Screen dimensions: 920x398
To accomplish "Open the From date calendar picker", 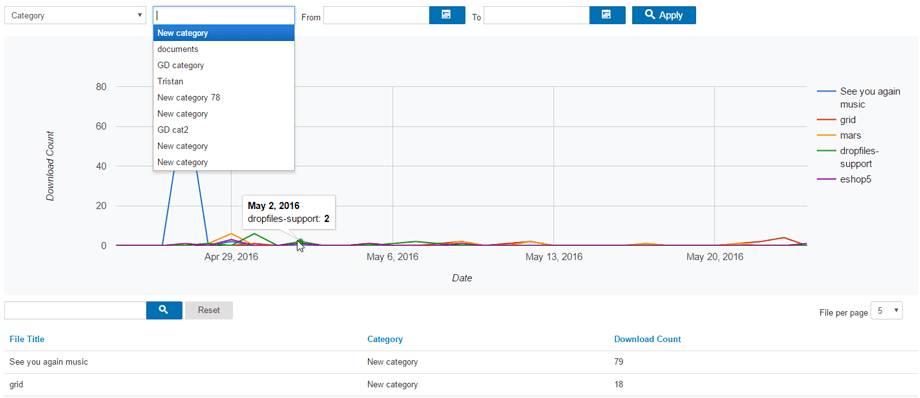I will (447, 15).
